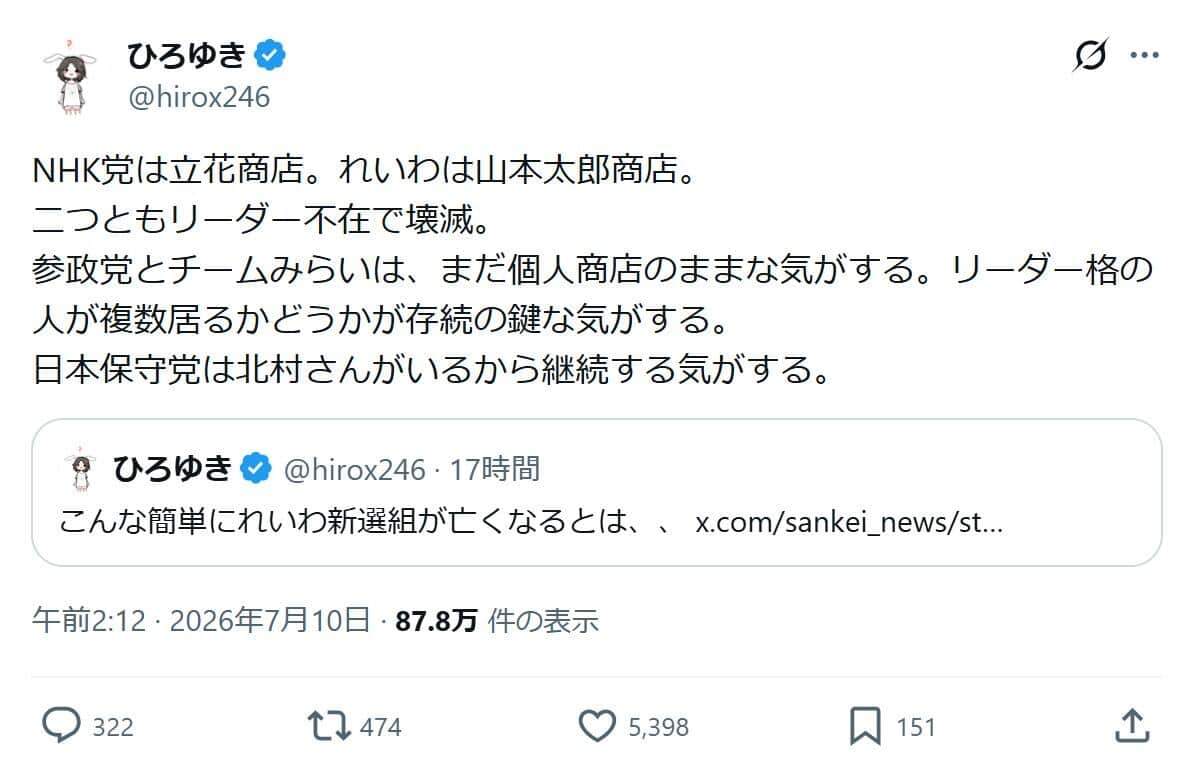Screen dimensions: 1190x763
Task: Click the 87.8万 件の表示 view count
Action: tap(497, 621)
